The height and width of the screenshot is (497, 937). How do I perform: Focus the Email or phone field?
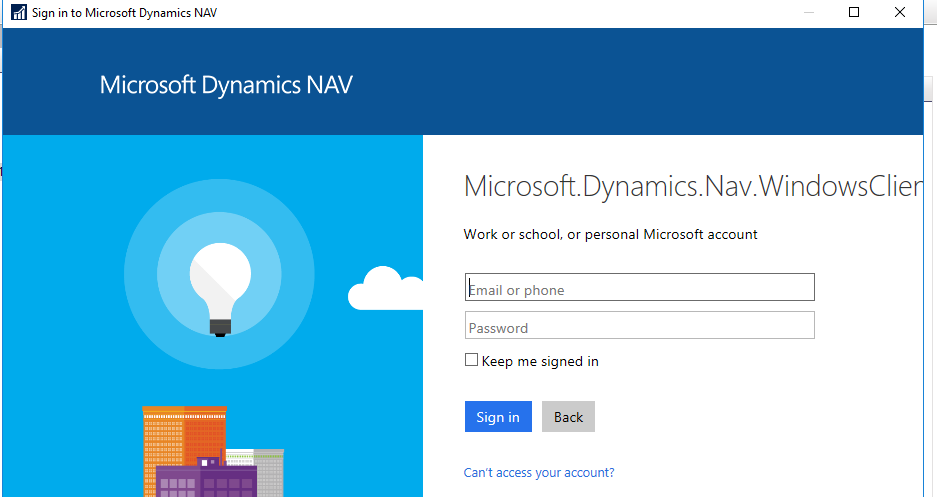[x=639, y=287]
